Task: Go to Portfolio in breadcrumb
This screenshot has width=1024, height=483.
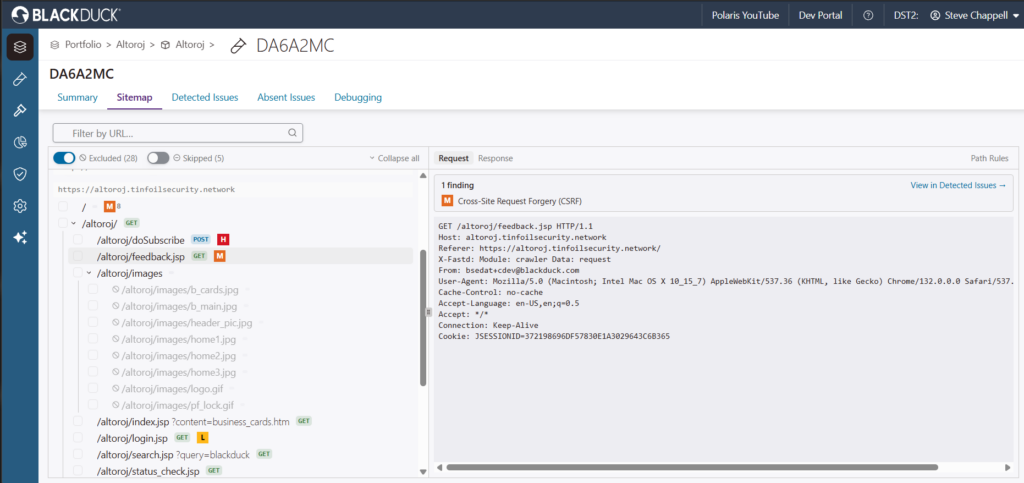Action: (x=83, y=45)
